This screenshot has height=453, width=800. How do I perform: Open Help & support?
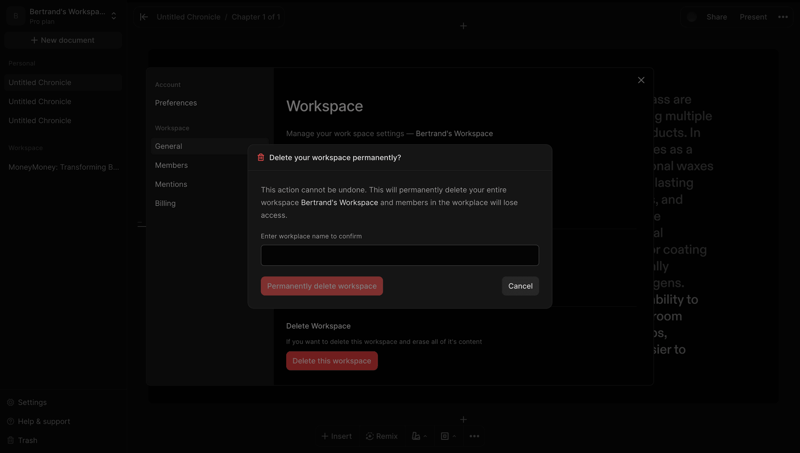[38, 421]
